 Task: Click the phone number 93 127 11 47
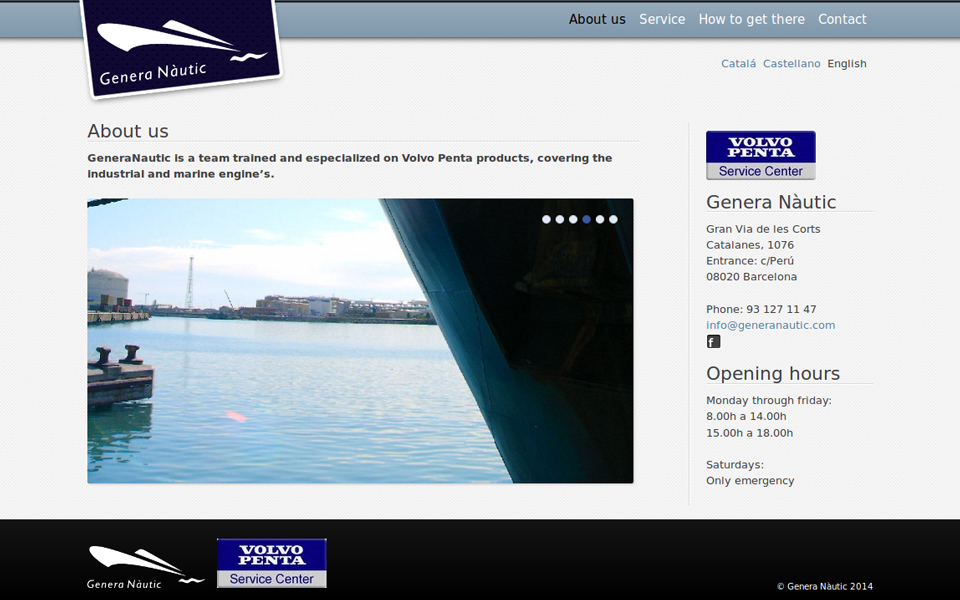tap(781, 309)
